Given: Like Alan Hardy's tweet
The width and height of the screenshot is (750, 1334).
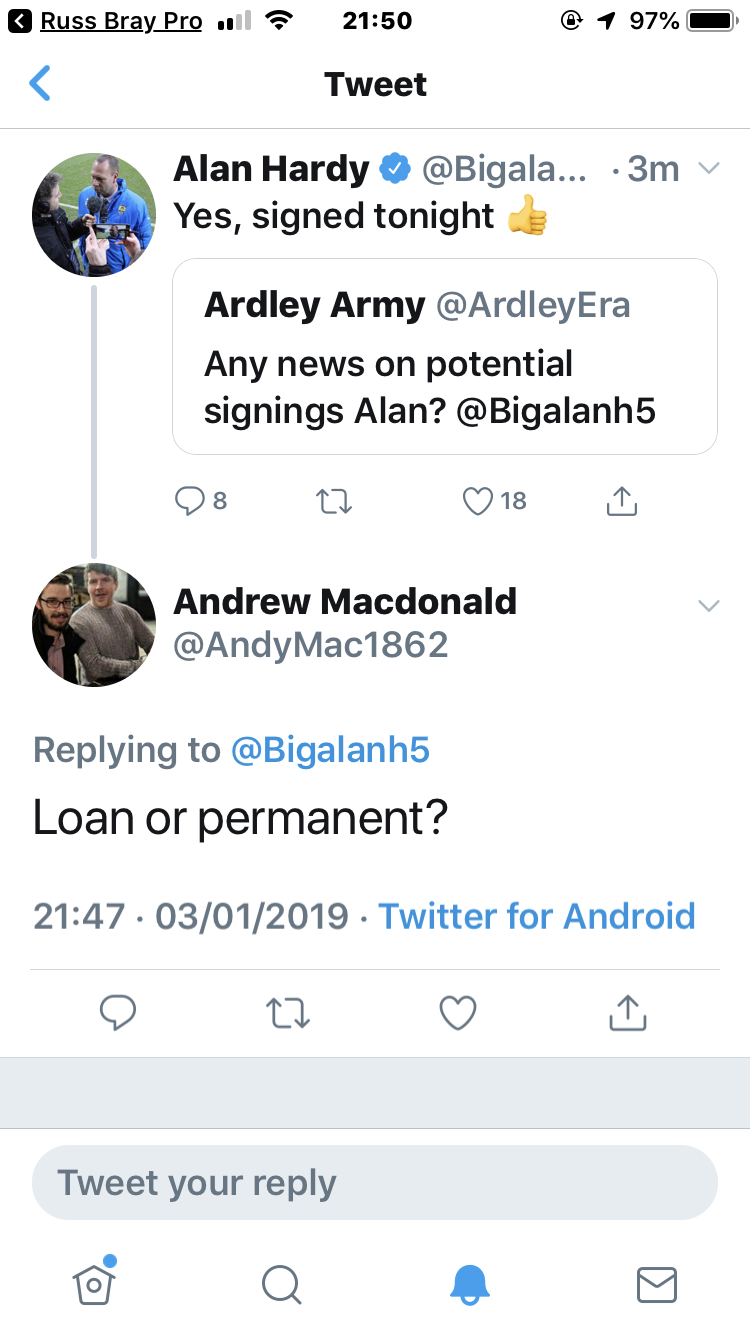Looking at the screenshot, I should point(479,501).
